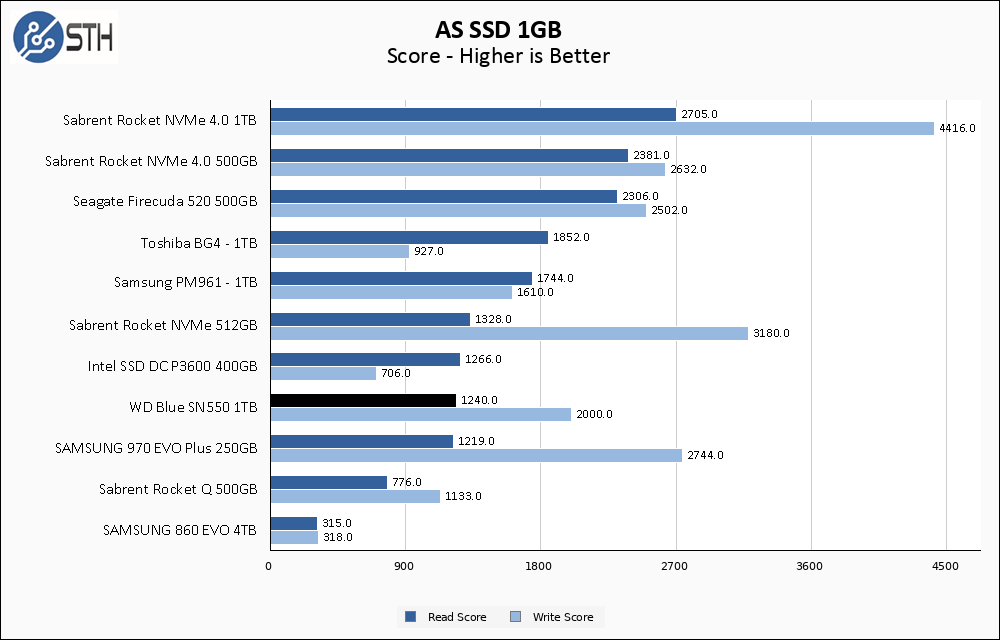This screenshot has width=1000, height=640.
Task: Select the Toshiba BG4 - 1TB label
Action: tap(199, 244)
